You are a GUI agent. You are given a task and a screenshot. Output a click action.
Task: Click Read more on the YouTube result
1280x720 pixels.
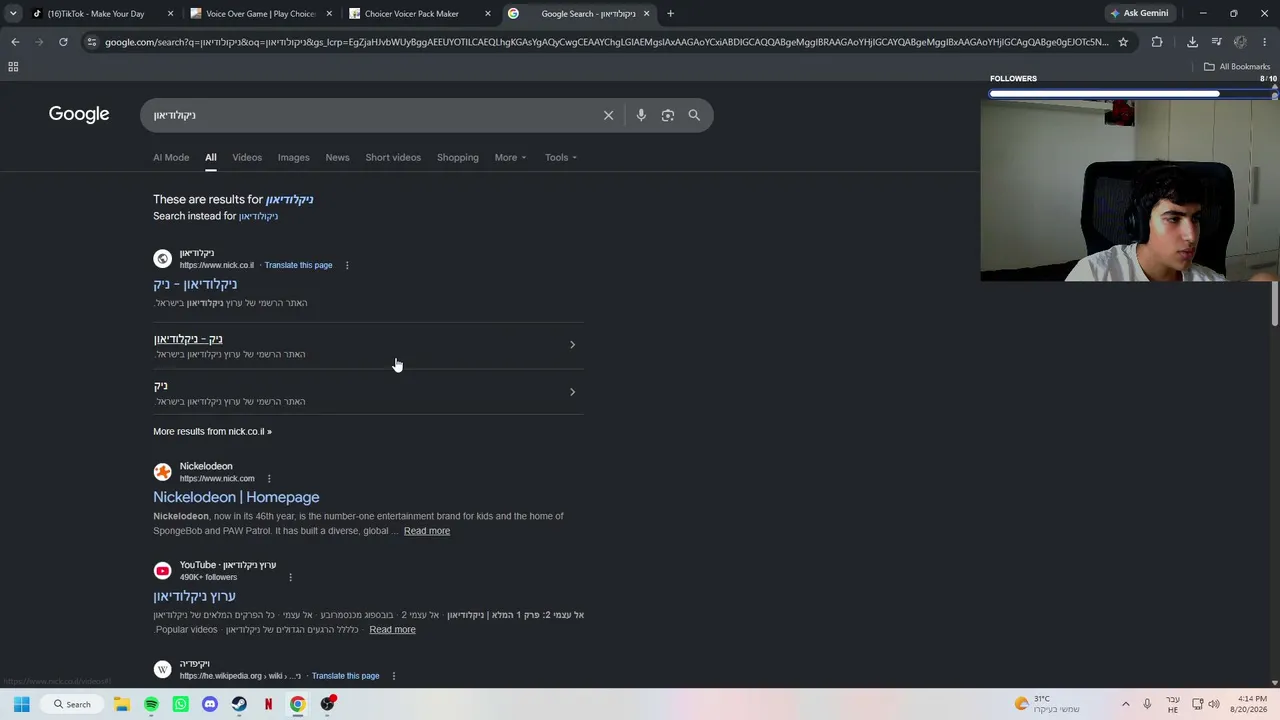point(392,630)
